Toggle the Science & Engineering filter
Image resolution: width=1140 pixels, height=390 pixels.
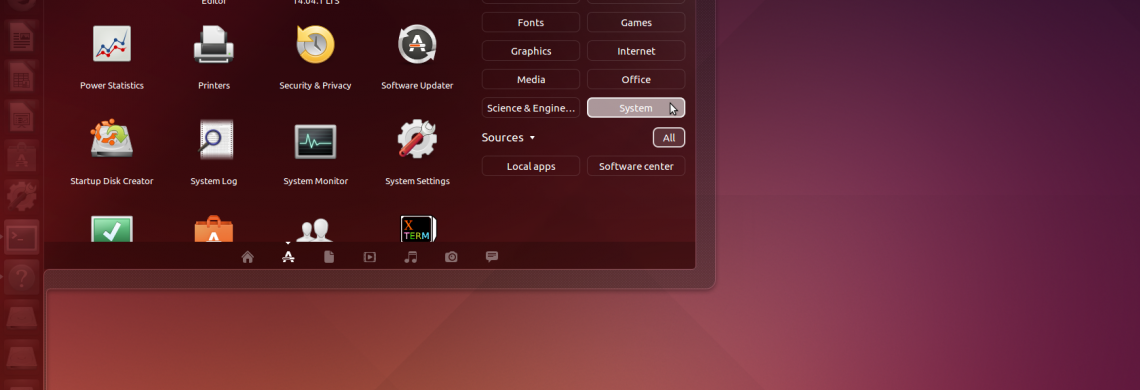click(531, 108)
